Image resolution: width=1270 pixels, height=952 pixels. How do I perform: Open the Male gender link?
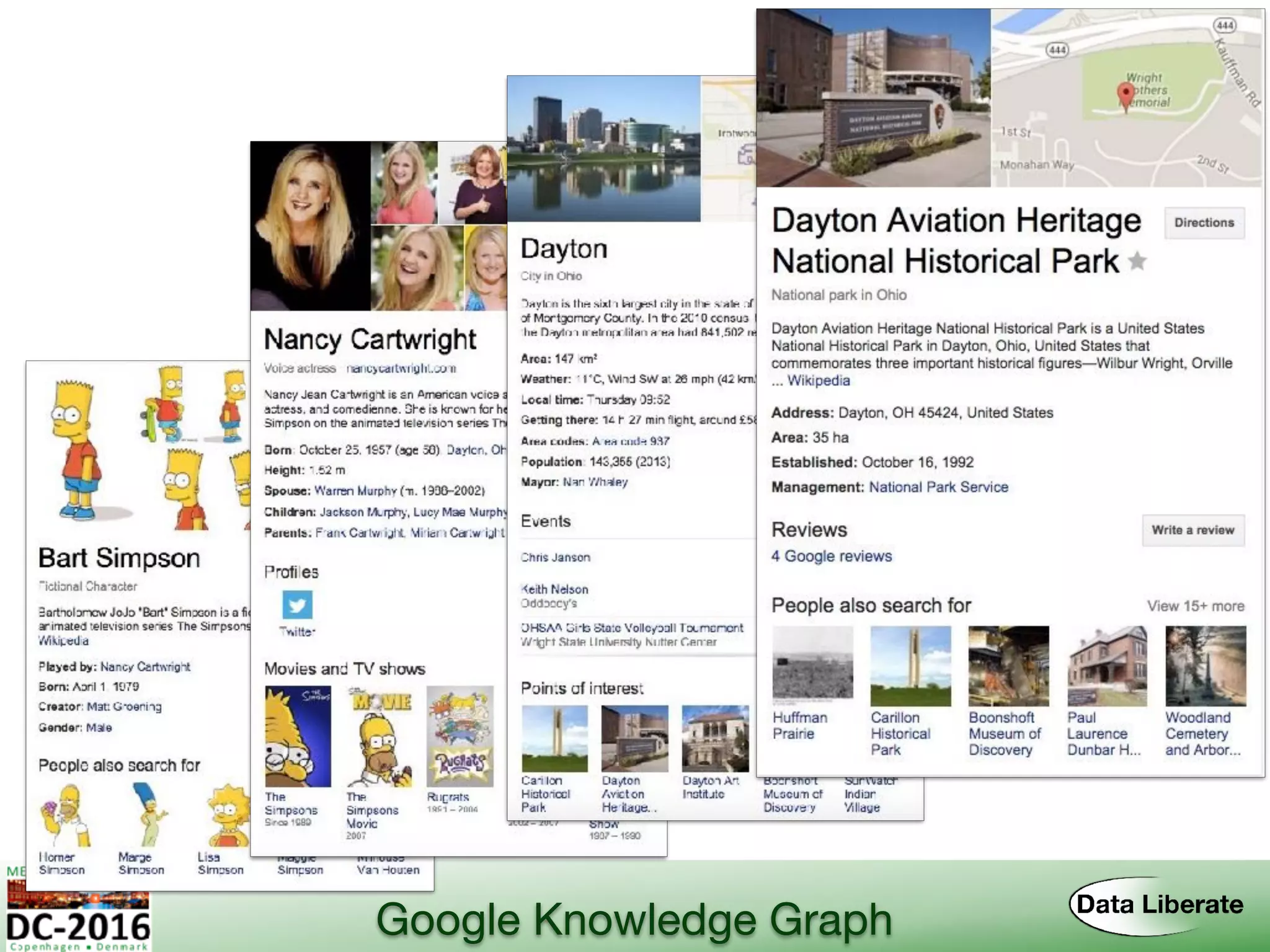pos(99,728)
